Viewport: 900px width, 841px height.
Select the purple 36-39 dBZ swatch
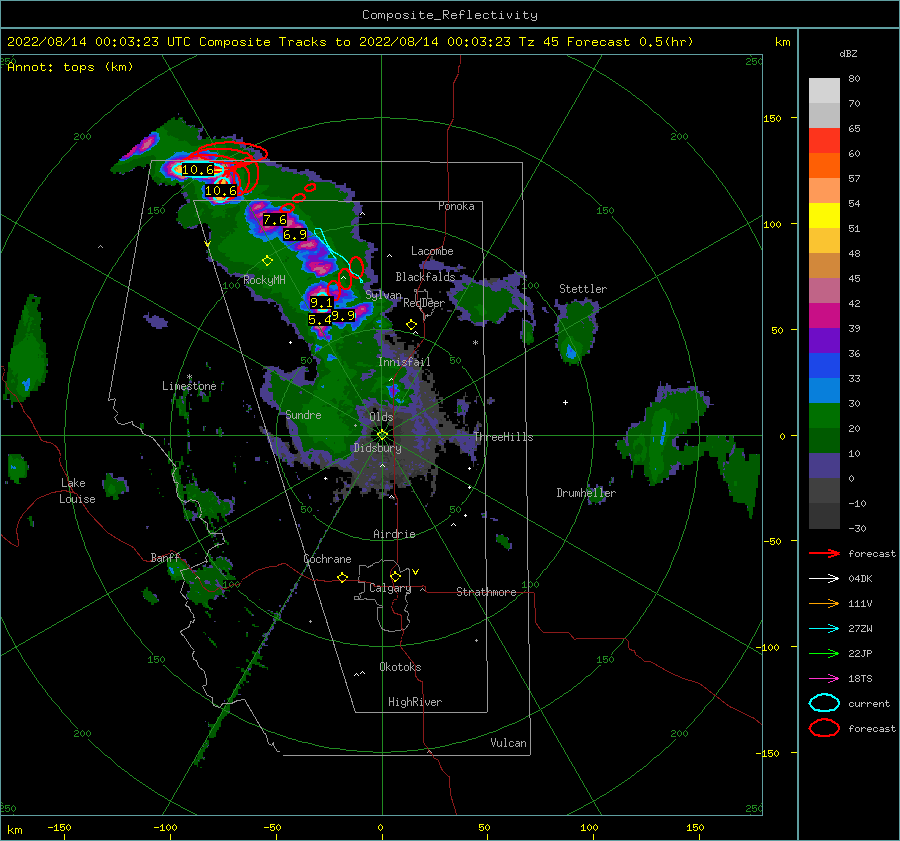tap(824, 341)
